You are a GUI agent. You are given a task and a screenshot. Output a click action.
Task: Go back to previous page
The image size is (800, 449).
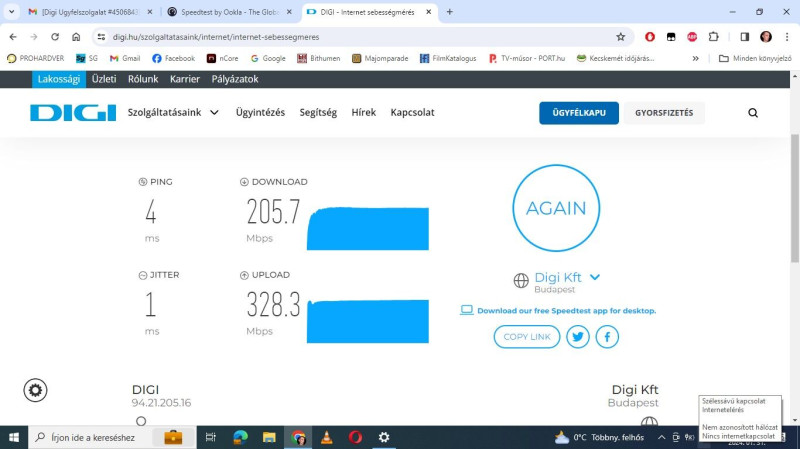pyautogui.click(x=13, y=37)
